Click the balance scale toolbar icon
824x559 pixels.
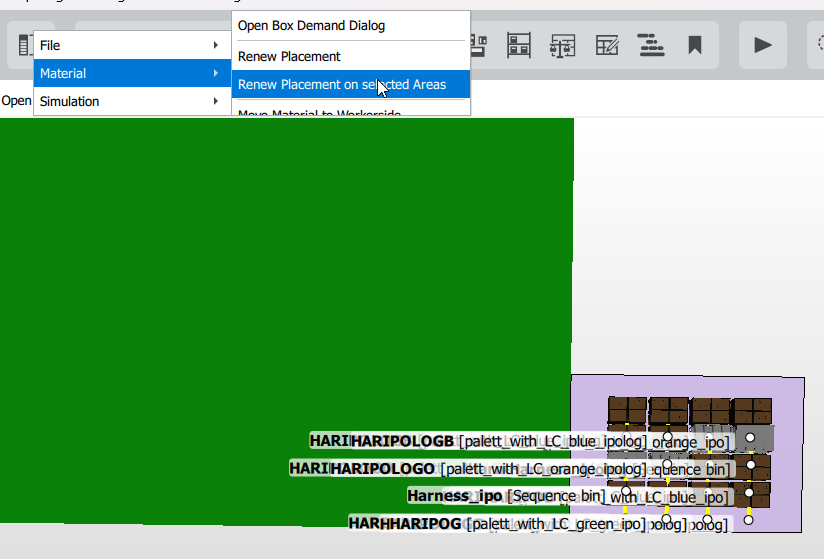click(563, 45)
